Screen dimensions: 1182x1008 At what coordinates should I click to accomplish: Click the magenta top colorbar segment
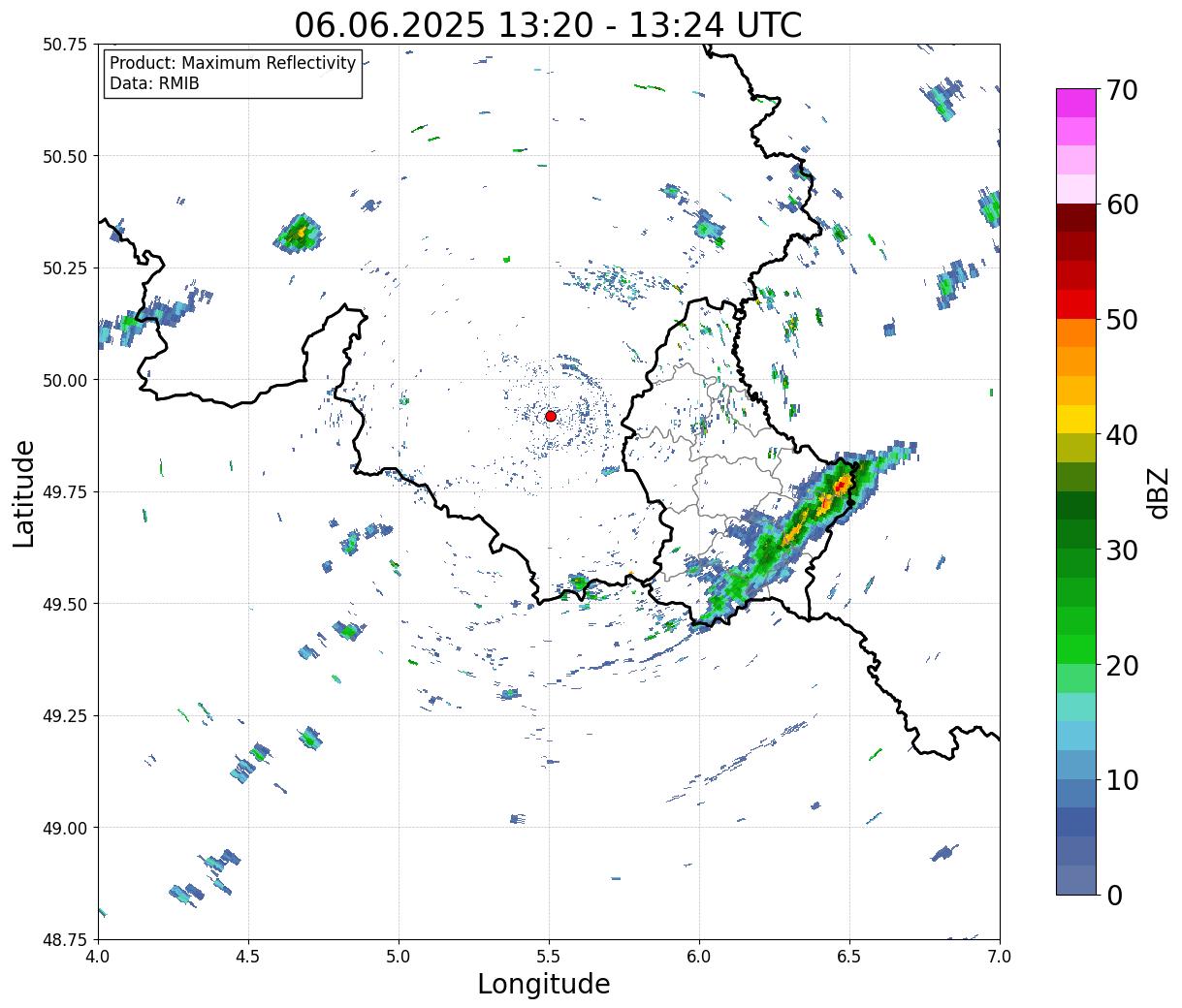click(1076, 103)
